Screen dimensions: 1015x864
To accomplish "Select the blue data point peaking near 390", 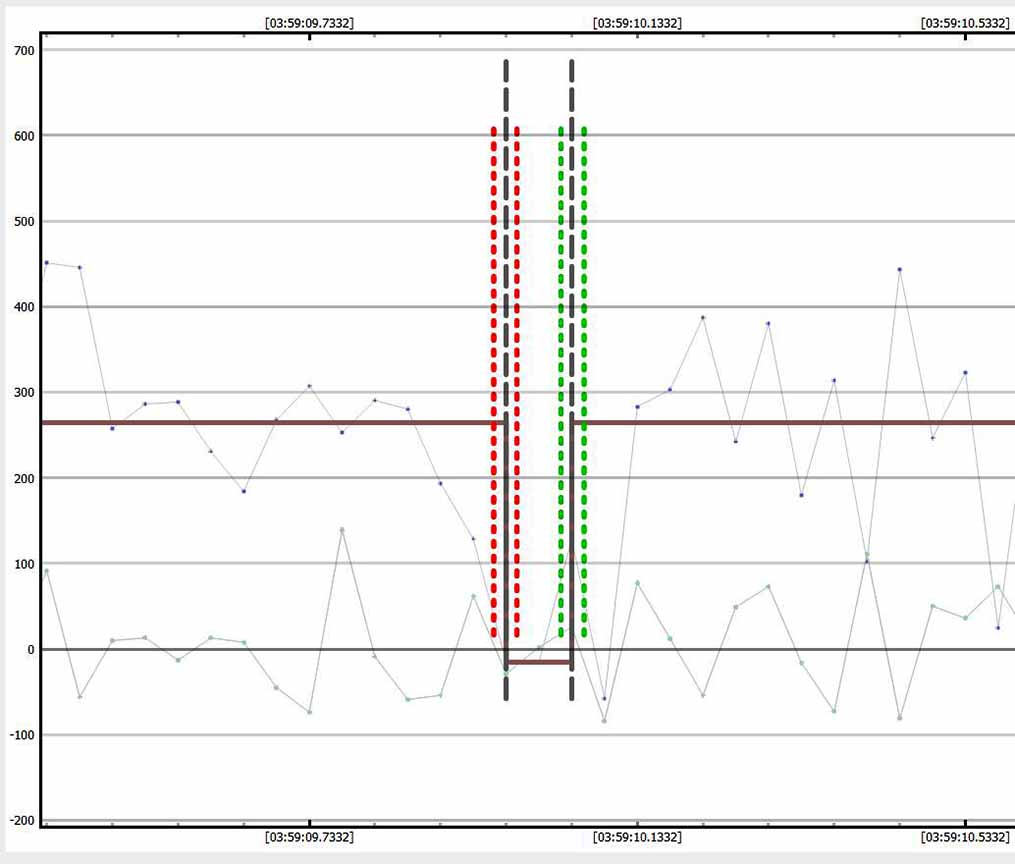I will pos(703,317).
